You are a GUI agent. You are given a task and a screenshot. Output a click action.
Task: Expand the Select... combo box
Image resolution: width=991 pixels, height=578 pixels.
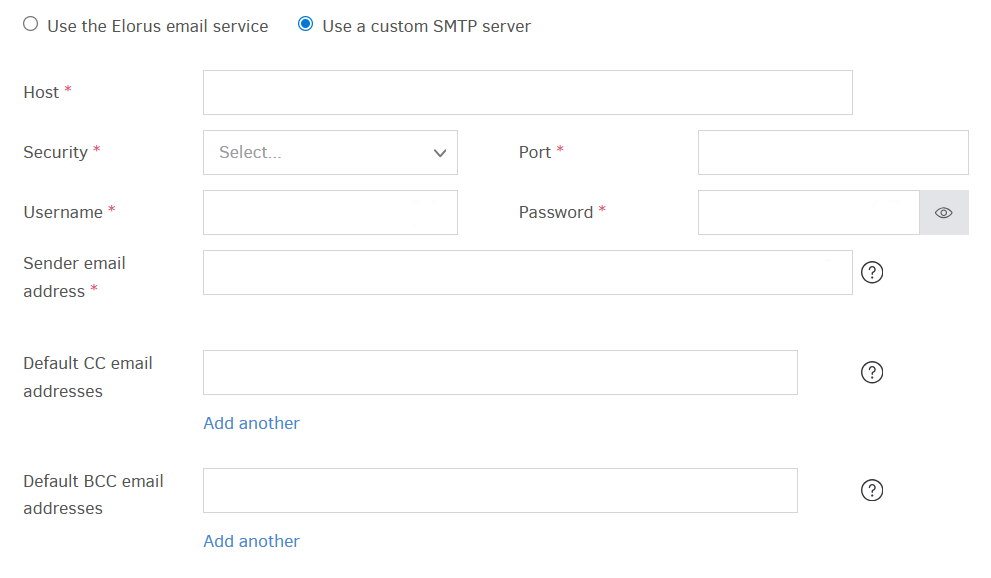pos(330,152)
